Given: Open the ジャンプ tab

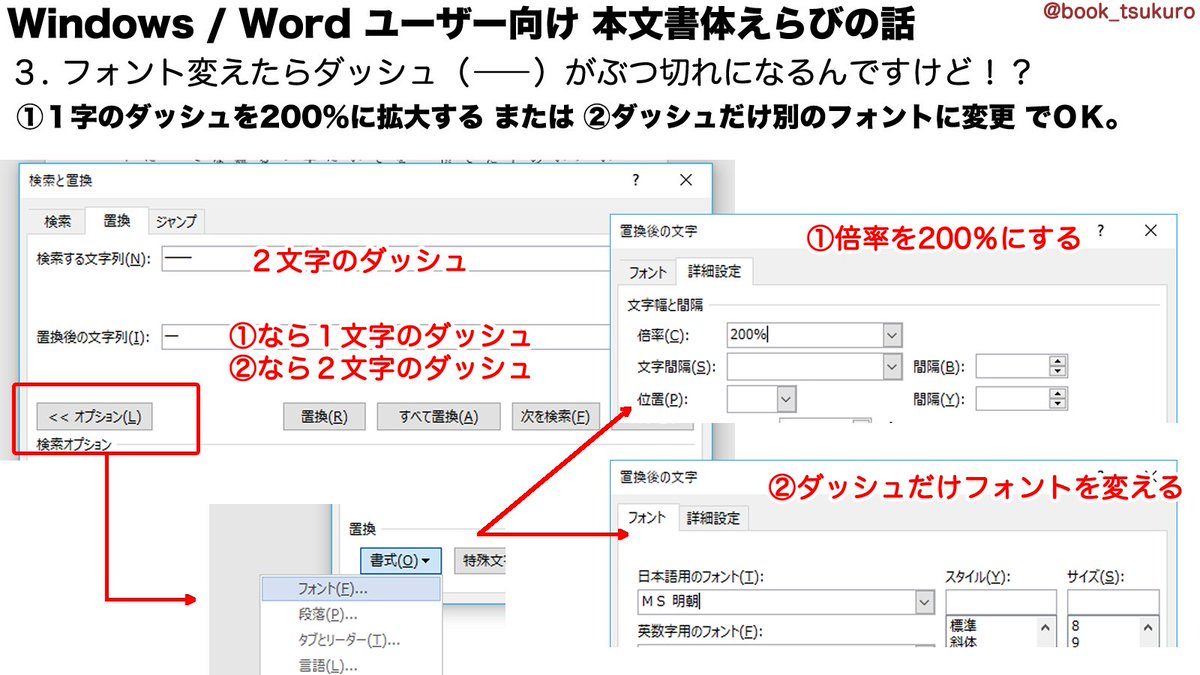Looking at the screenshot, I should [x=176, y=221].
